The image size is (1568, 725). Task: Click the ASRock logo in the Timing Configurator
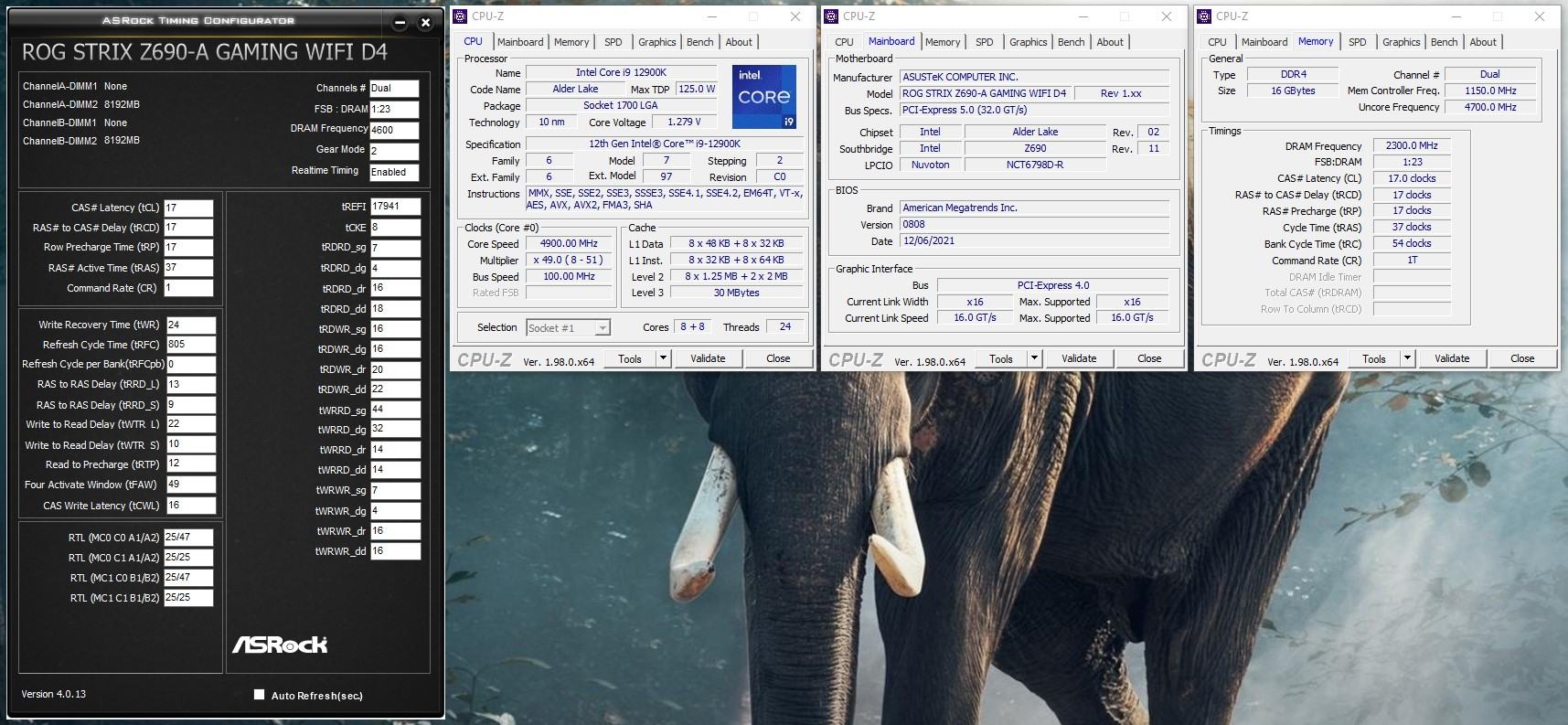280,645
